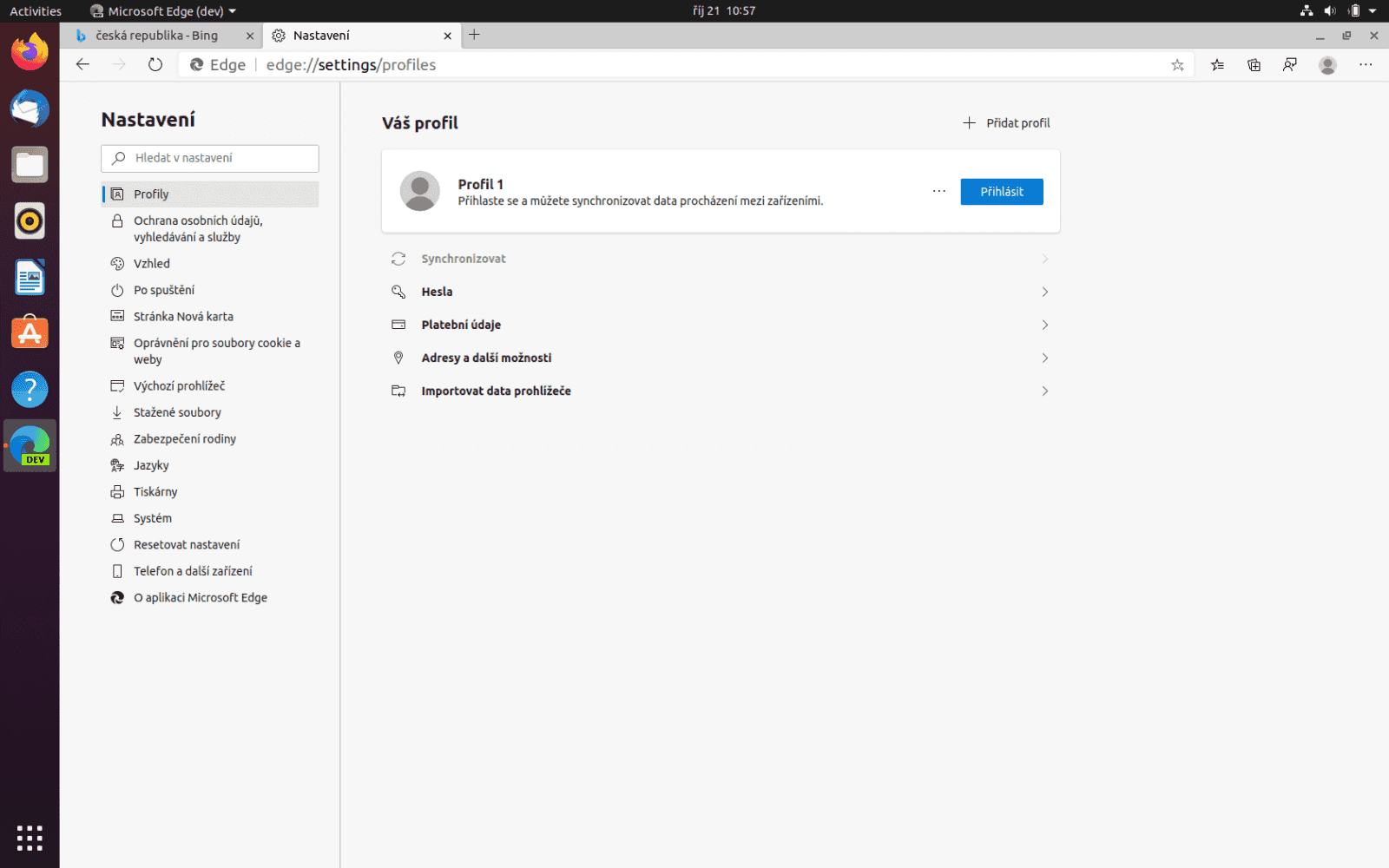Open the Collections toolbar icon

tap(1254, 64)
